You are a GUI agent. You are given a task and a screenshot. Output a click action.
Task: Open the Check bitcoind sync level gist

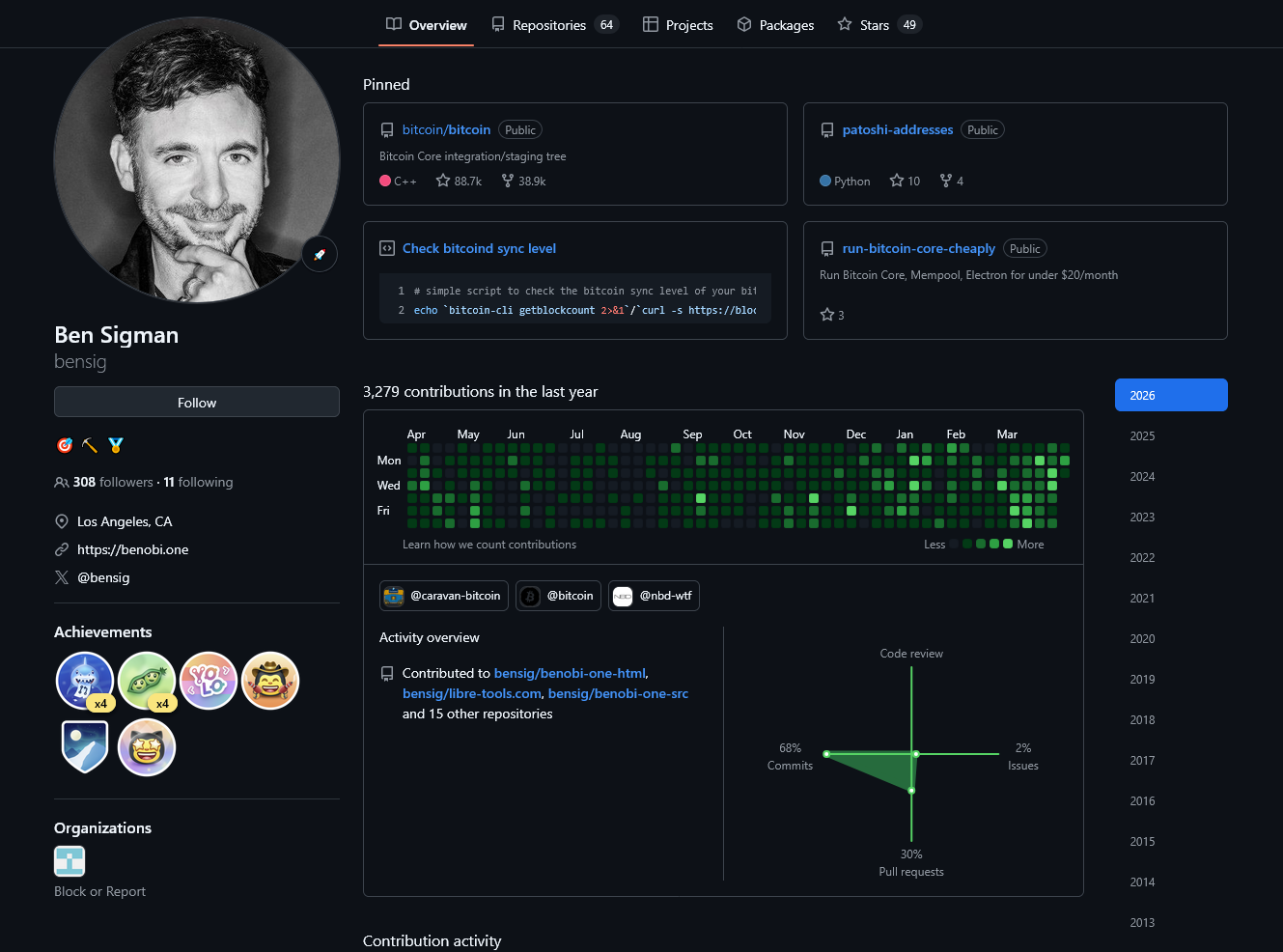479,248
